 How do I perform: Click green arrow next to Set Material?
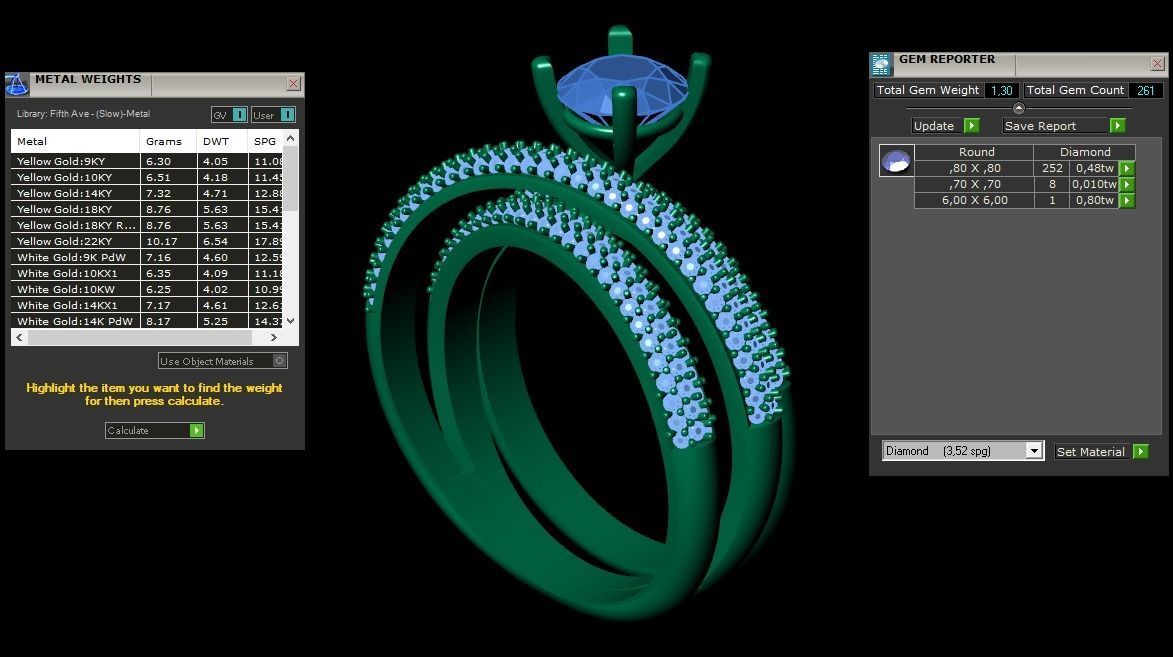(x=1141, y=451)
